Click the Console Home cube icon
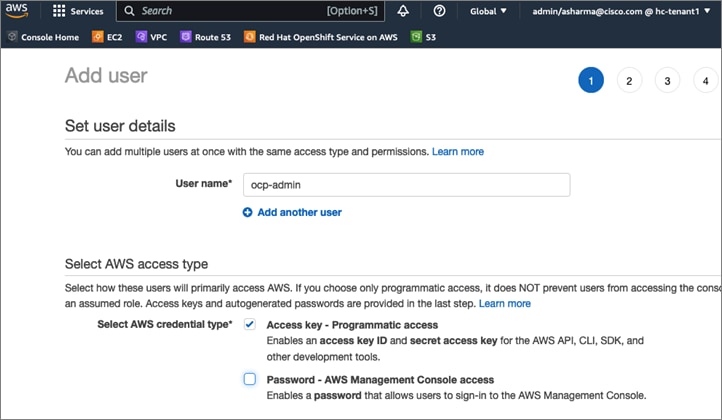The height and width of the screenshot is (420, 722). 12,36
